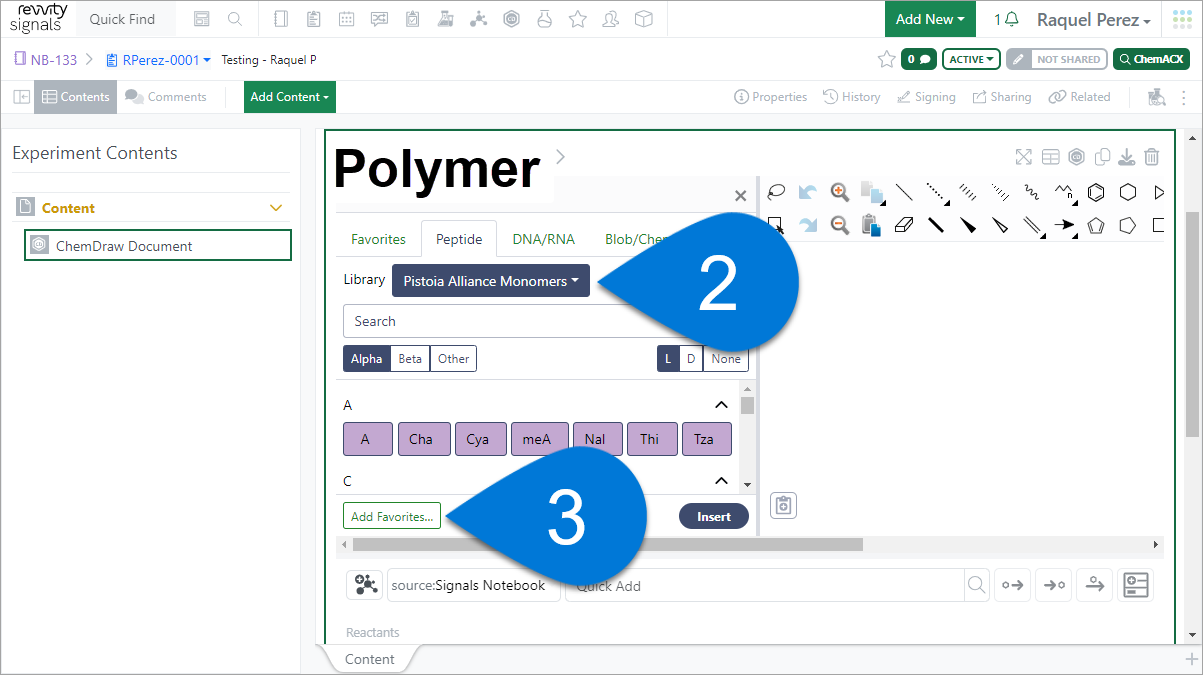Open the Contents tab

tap(76, 97)
